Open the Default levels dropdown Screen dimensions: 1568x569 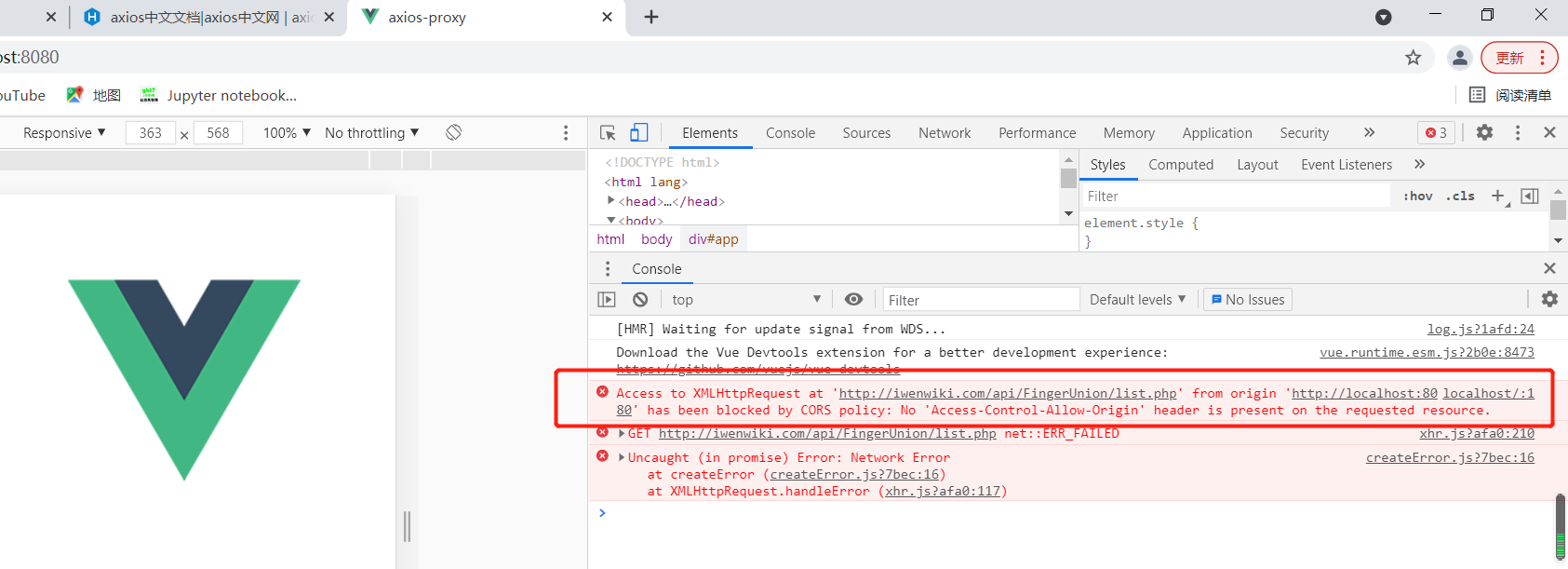pos(1138,299)
